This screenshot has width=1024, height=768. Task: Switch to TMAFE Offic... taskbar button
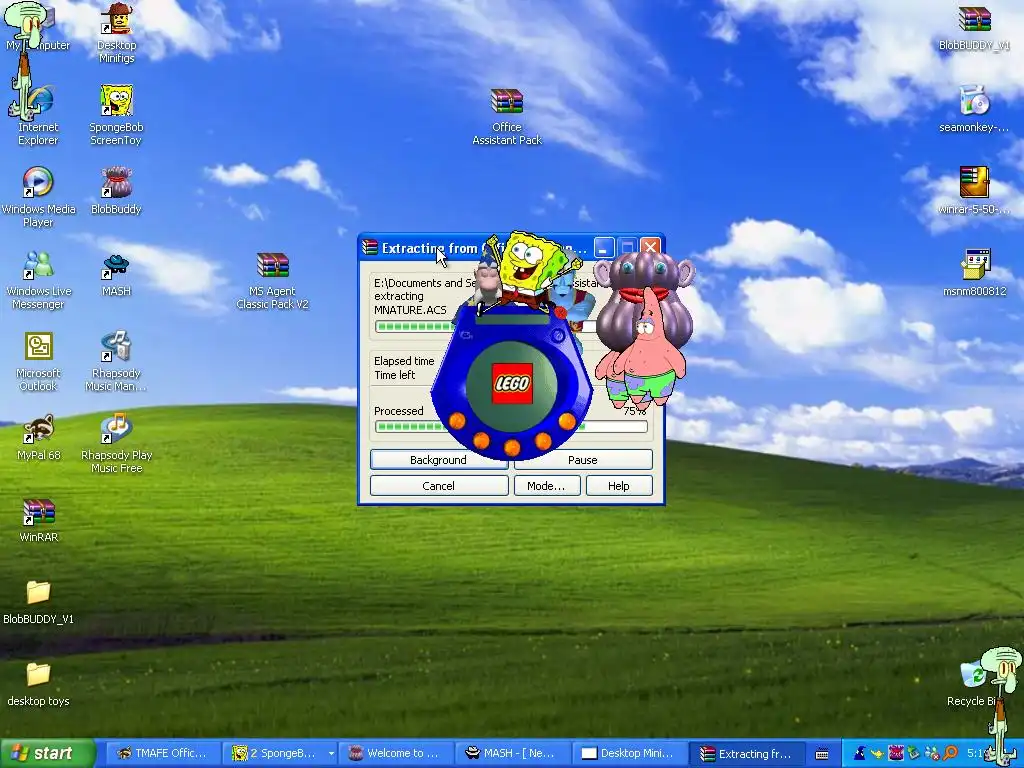162,753
